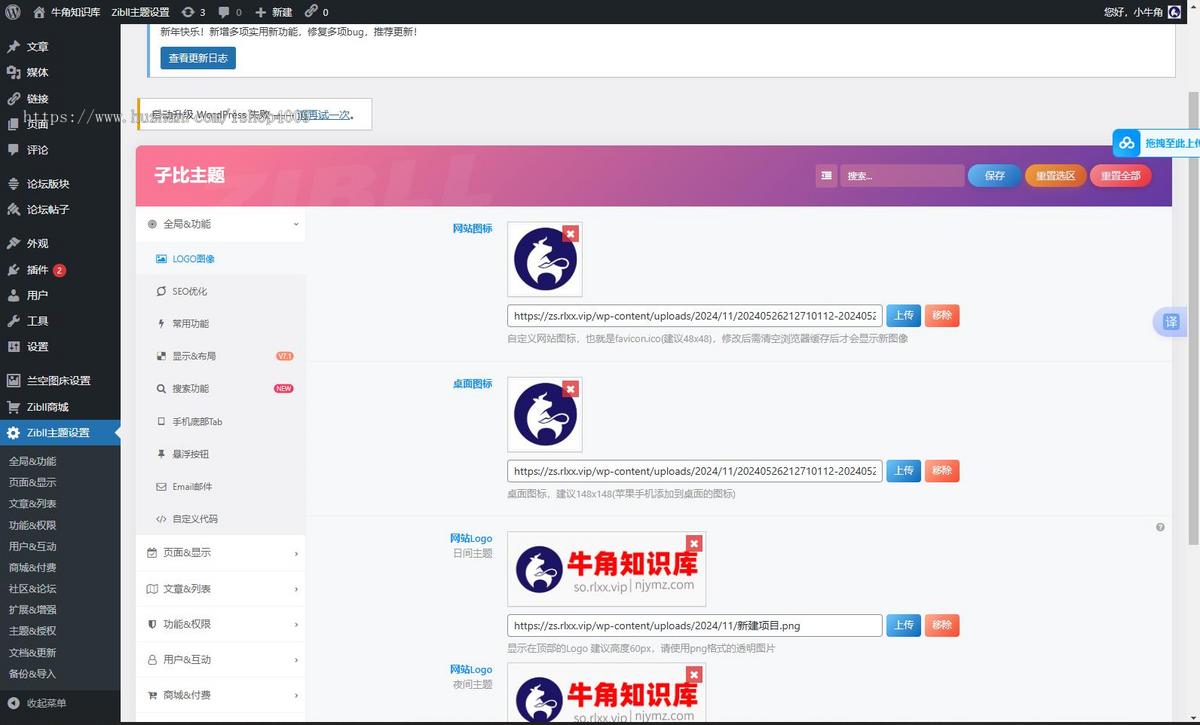The width and height of the screenshot is (1200, 725).
Task: Select the 常用功能 tab
Action: point(221,324)
